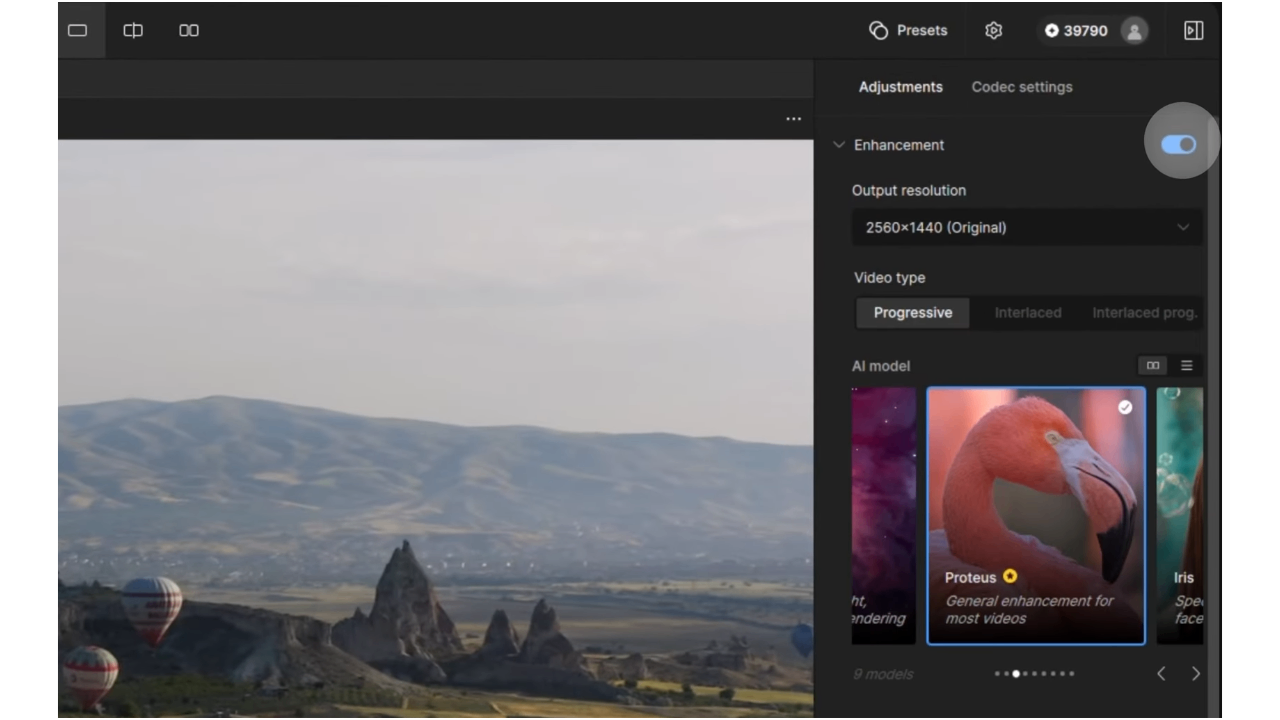The image size is (1280, 720).
Task: Go to previous AI model
Action: pos(1161,674)
